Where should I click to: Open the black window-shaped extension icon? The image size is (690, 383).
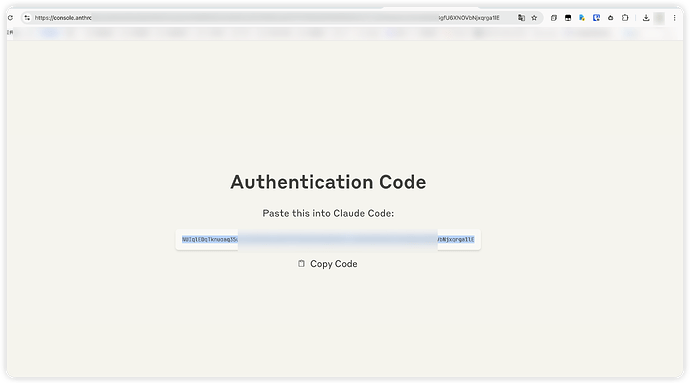(568, 18)
